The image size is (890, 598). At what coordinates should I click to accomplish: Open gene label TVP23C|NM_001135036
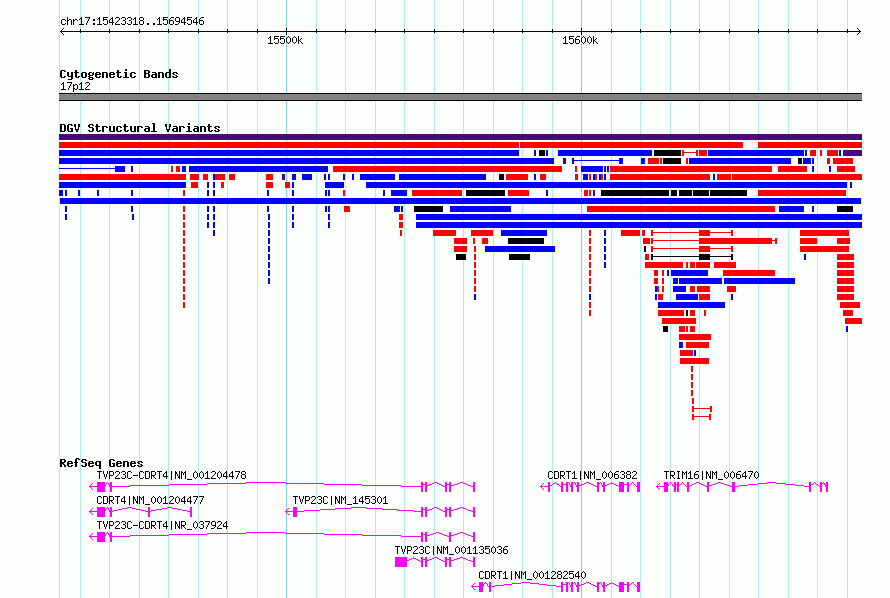pyautogui.click(x=452, y=550)
